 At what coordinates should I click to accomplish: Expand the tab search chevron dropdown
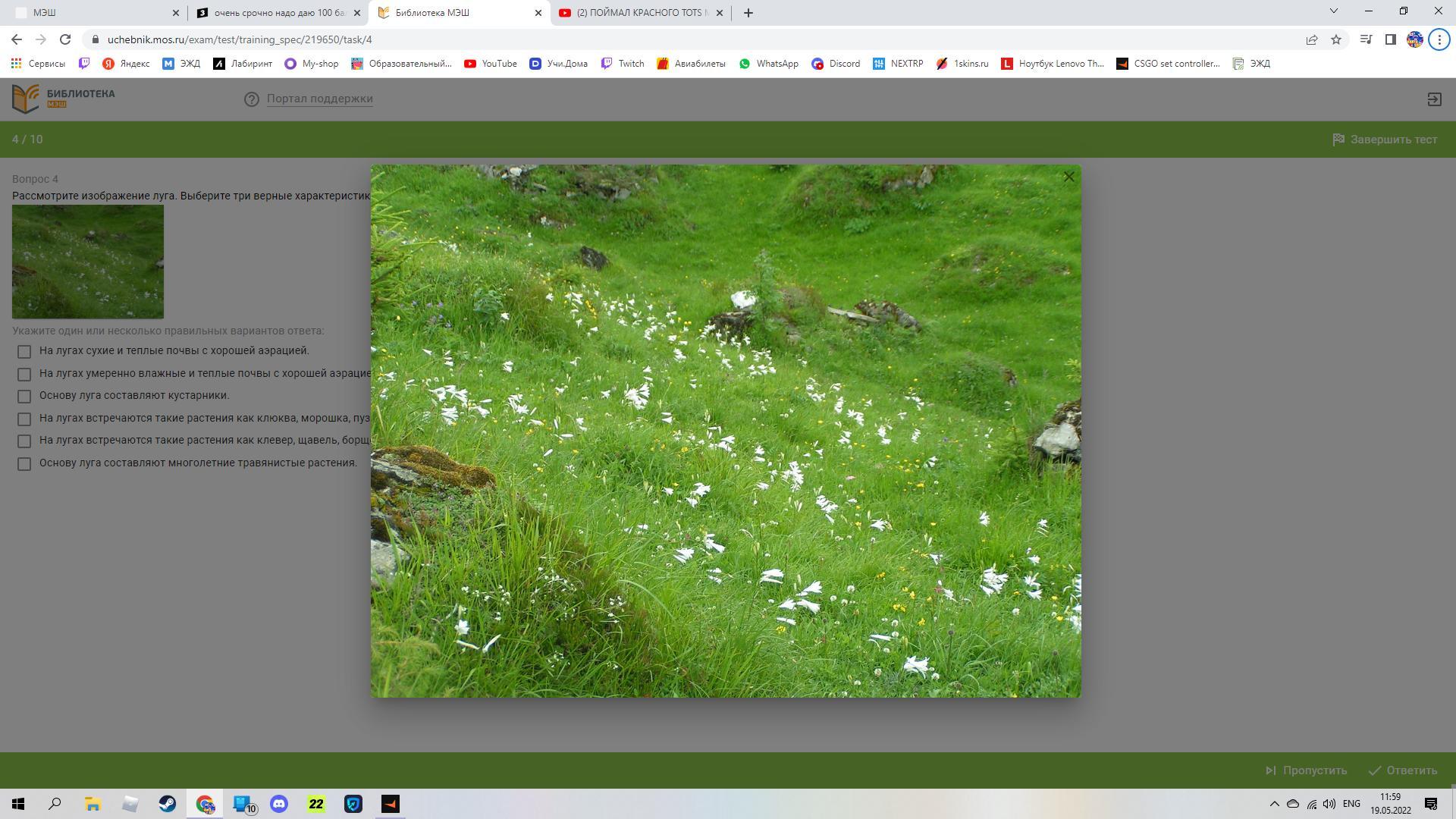coord(1333,11)
